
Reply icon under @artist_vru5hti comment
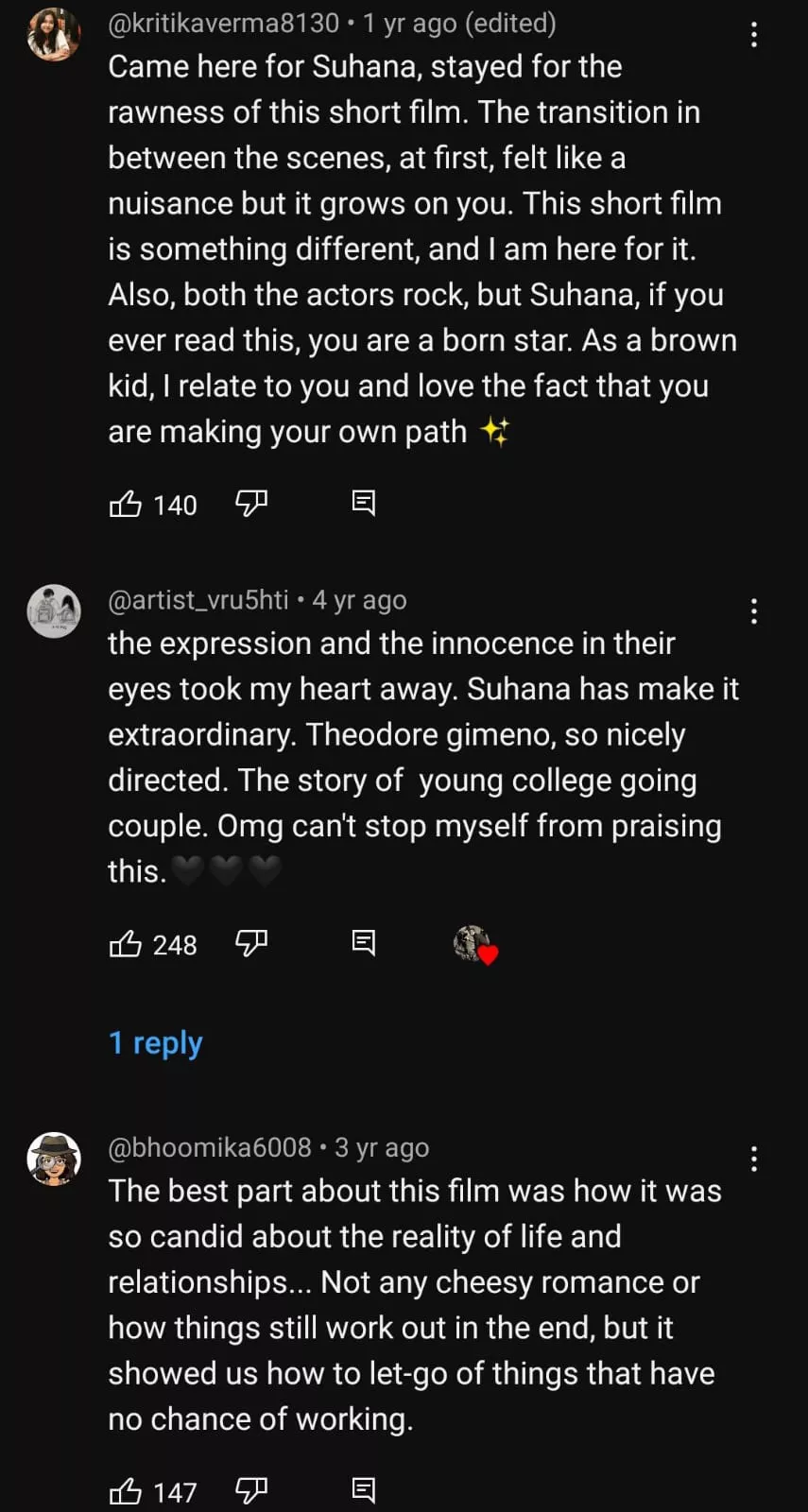tap(363, 942)
